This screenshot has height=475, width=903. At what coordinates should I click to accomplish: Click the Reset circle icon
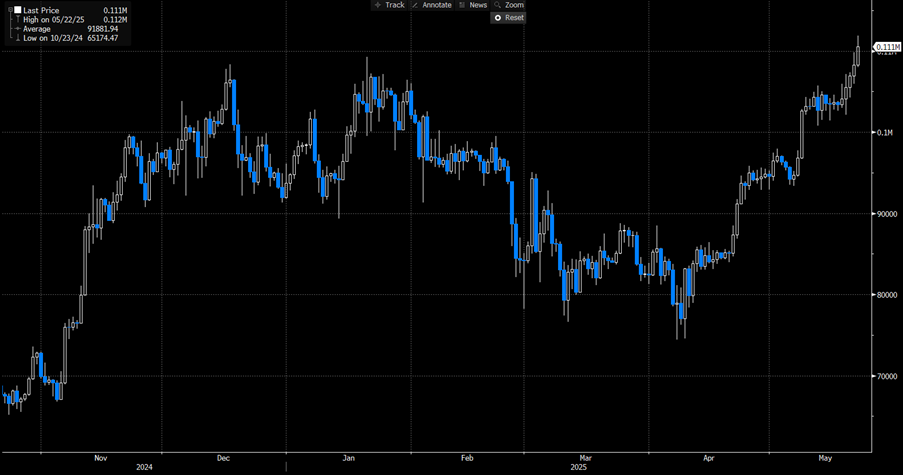click(x=497, y=18)
